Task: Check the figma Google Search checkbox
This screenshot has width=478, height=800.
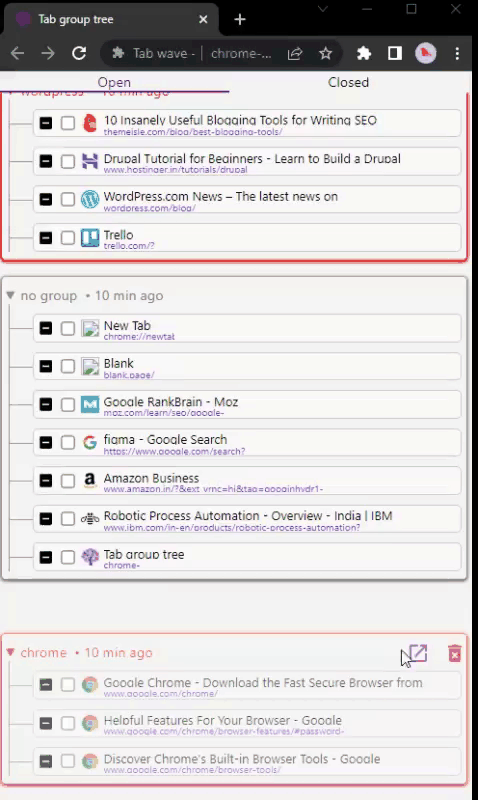Action: tap(68, 442)
